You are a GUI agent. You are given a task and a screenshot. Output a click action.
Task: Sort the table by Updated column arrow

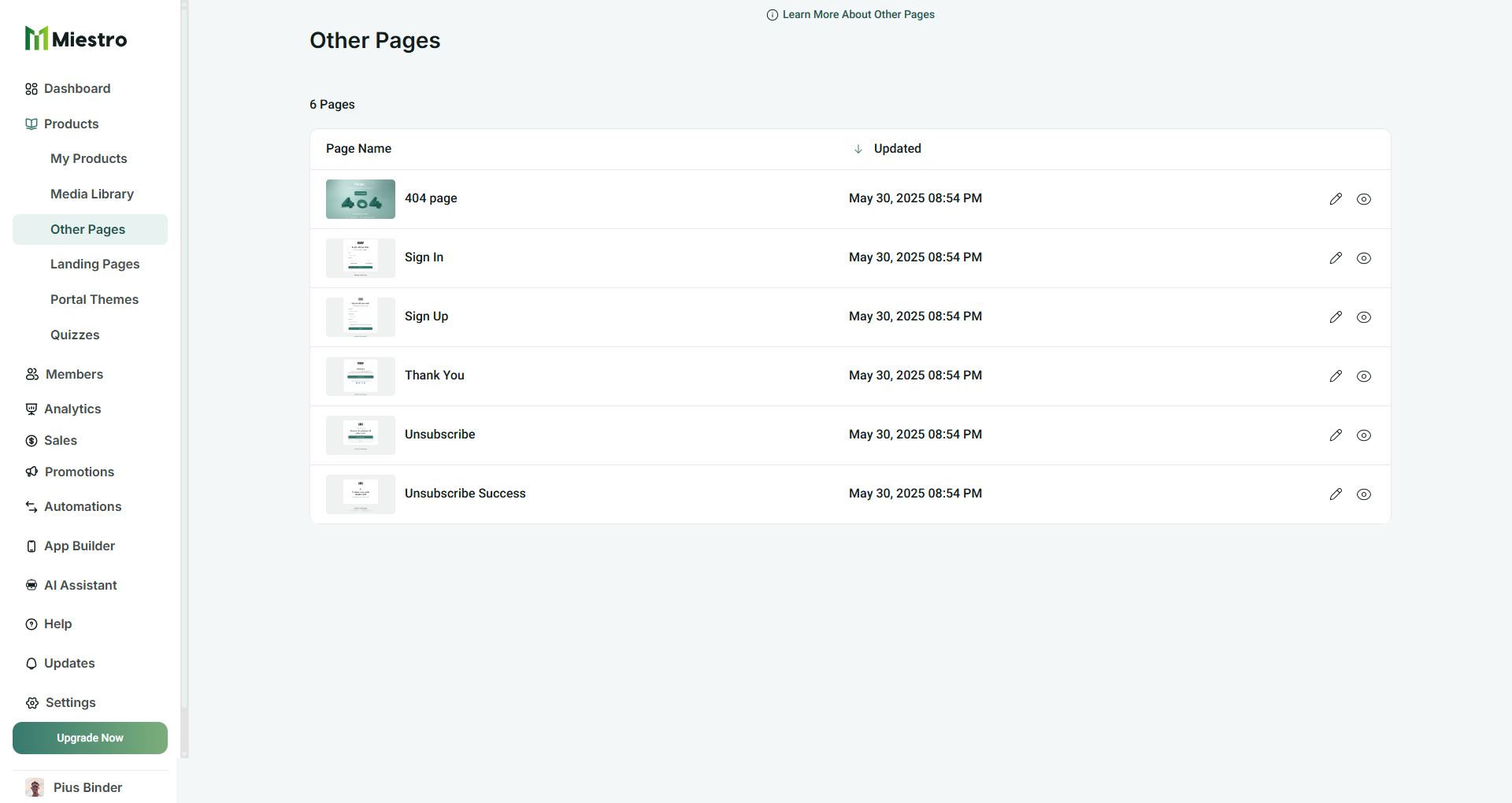(x=858, y=149)
